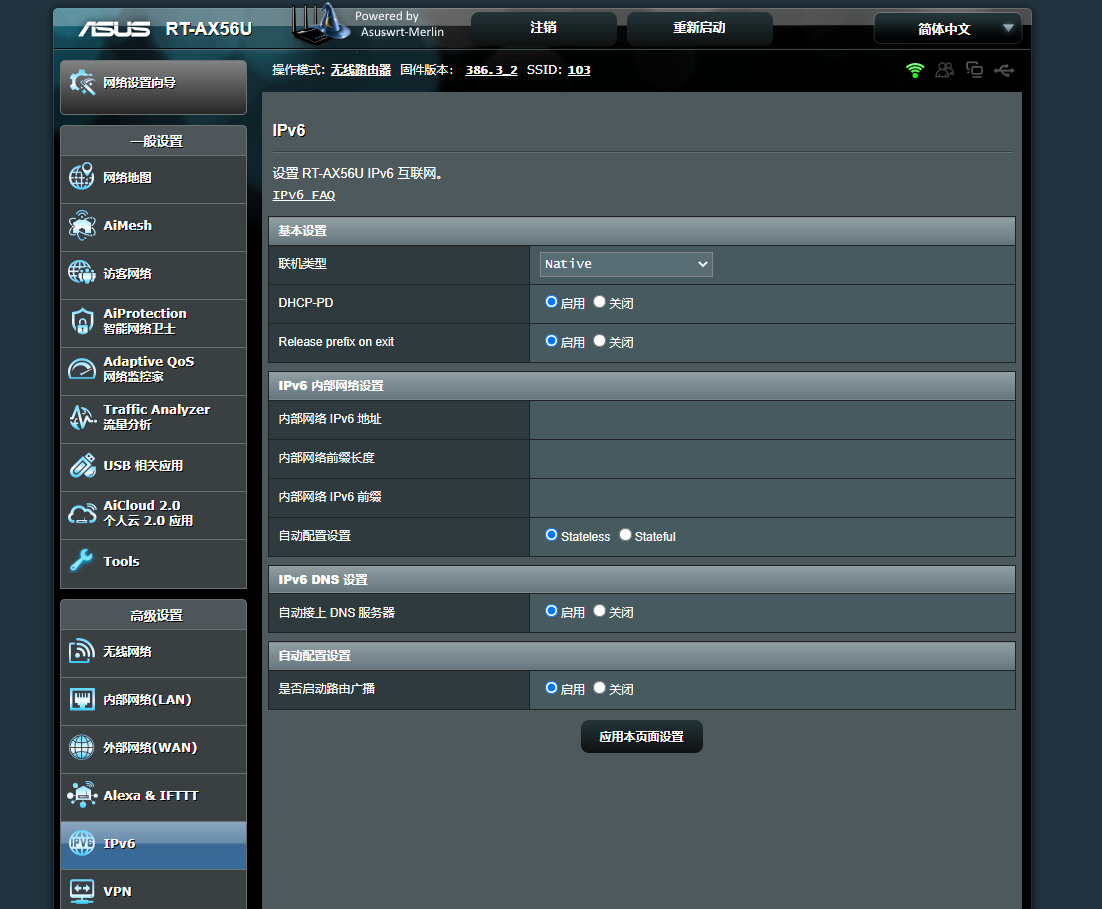Click the 应用本页面设置 button
The image size is (1102, 909).
point(641,737)
